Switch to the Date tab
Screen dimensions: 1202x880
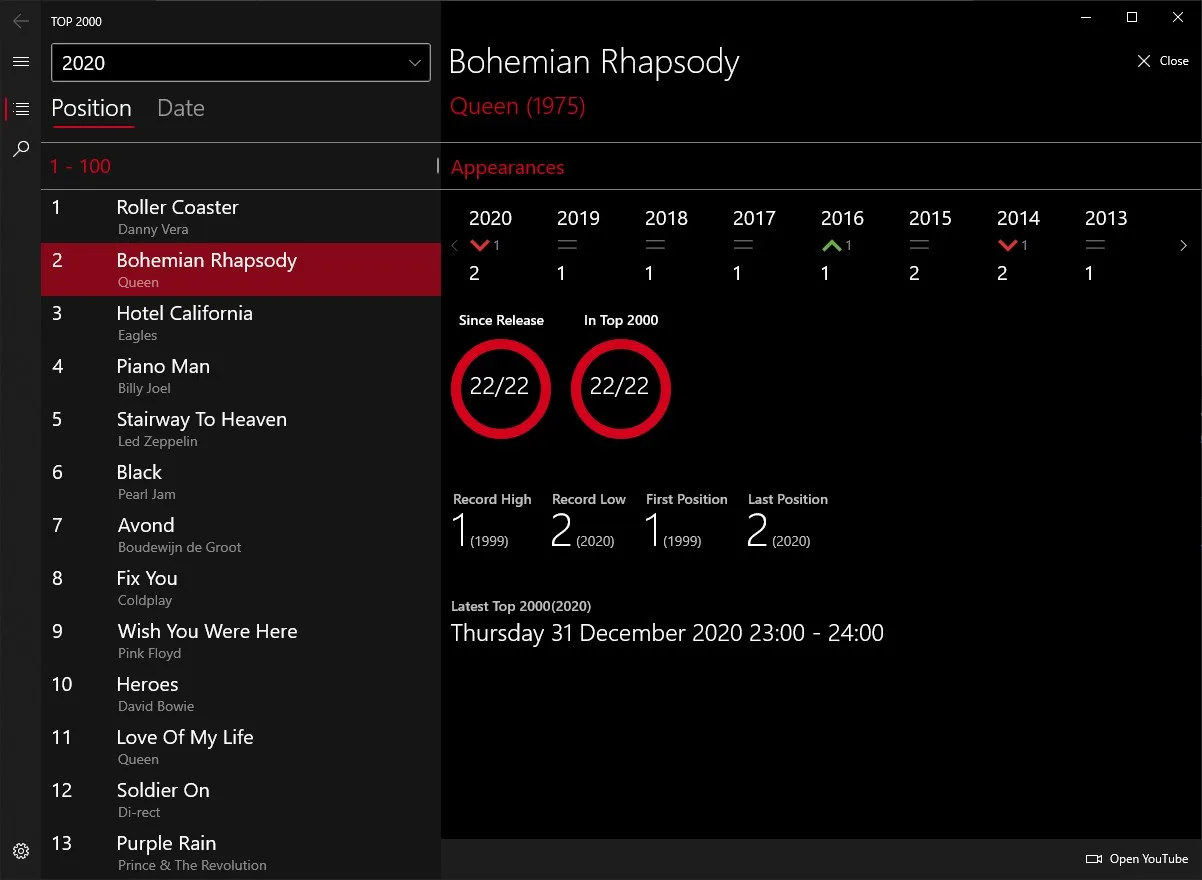pos(181,108)
